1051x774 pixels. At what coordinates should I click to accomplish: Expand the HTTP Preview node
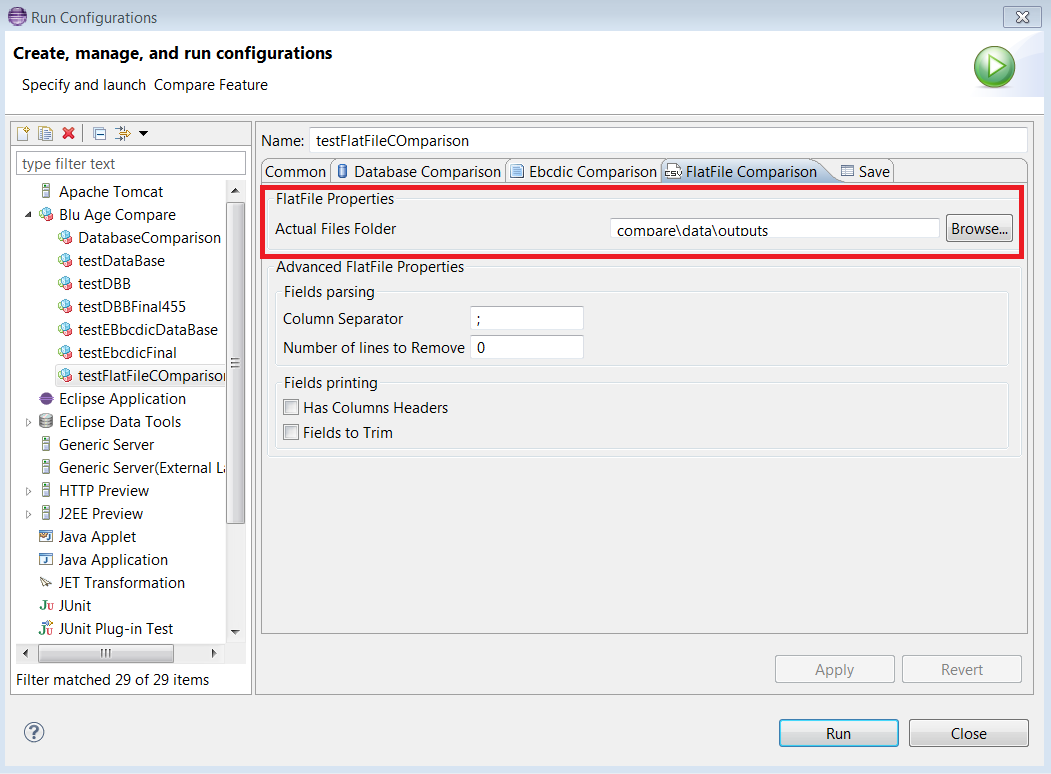tap(28, 491)
